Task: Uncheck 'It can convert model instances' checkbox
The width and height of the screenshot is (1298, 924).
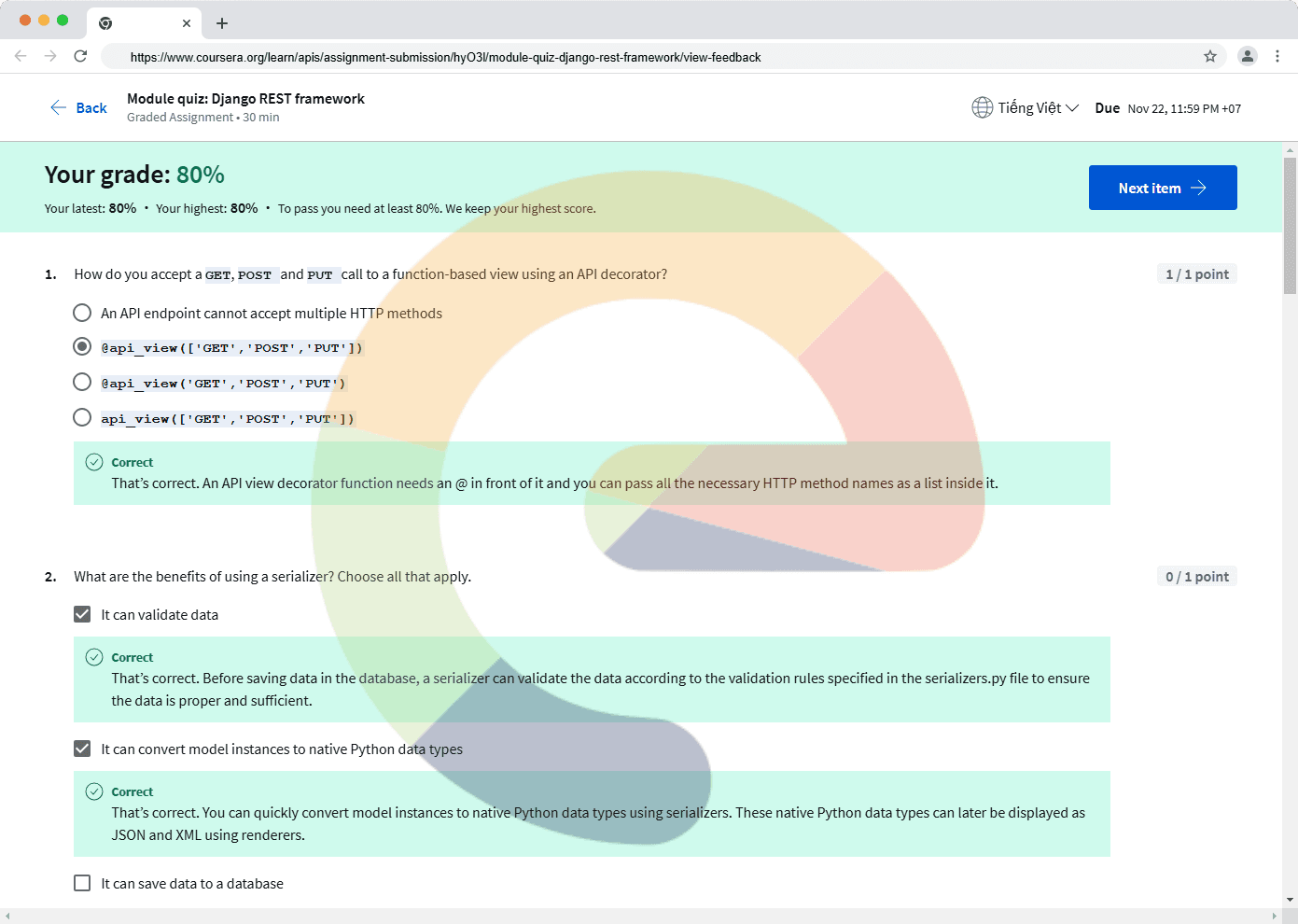Action: 83,749
